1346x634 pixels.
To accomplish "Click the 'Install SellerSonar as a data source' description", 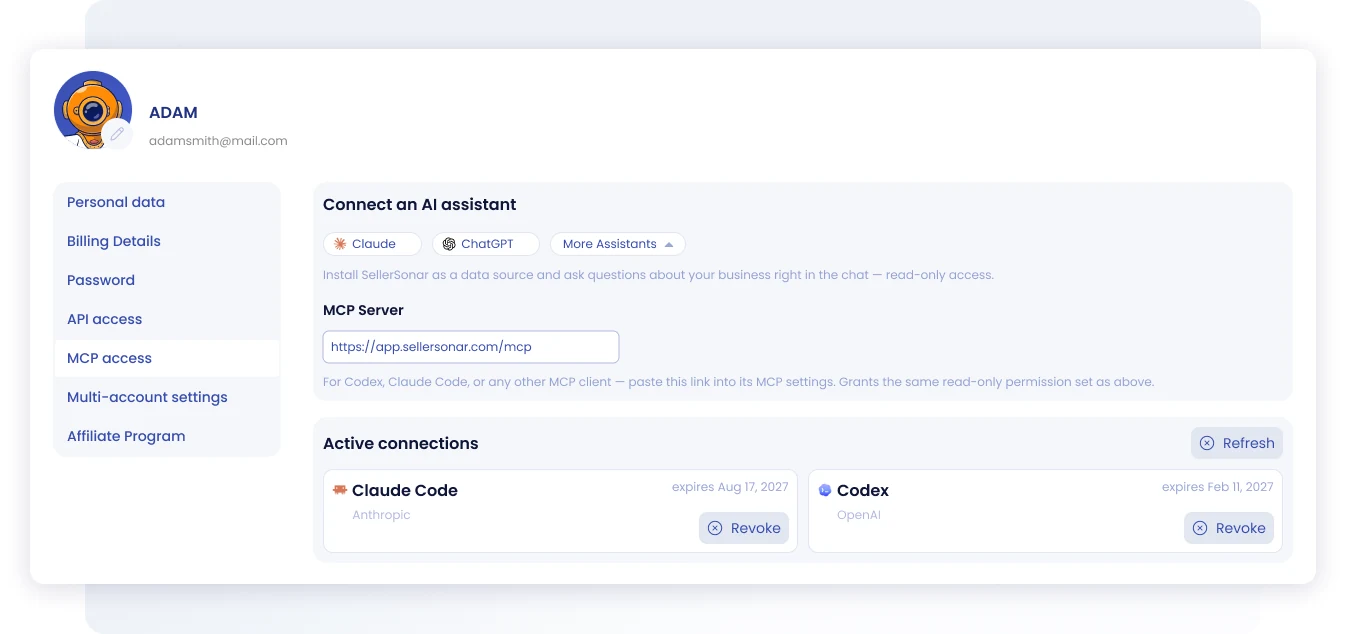I will [x=658, y=274].
